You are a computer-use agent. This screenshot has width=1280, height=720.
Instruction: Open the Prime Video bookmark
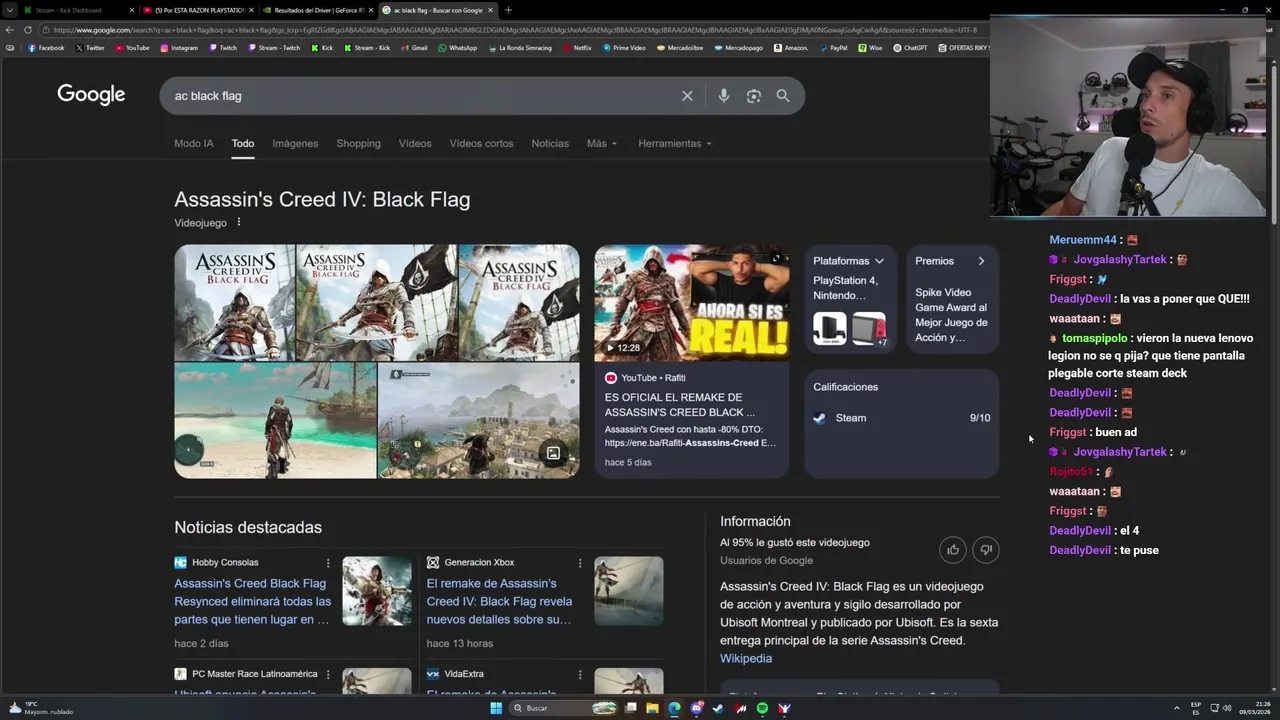[x=624, y=48]
